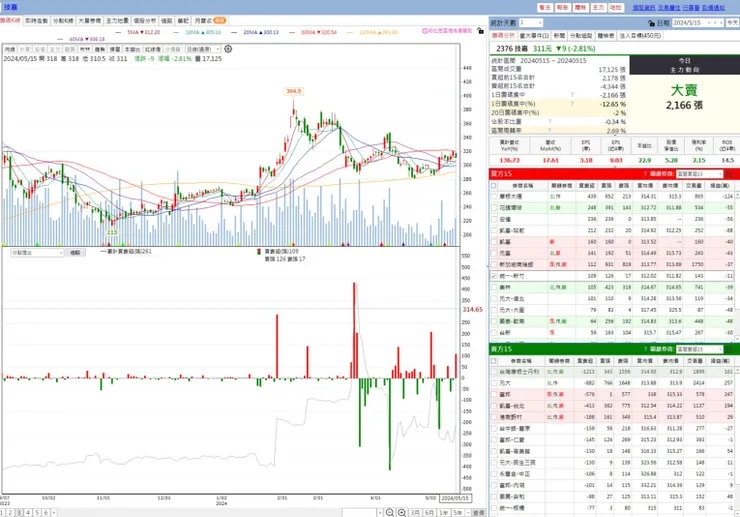Click the pink notice link above the chart
Image resolution: width=740 pixels, height=517 pixels.
point(447,31)
